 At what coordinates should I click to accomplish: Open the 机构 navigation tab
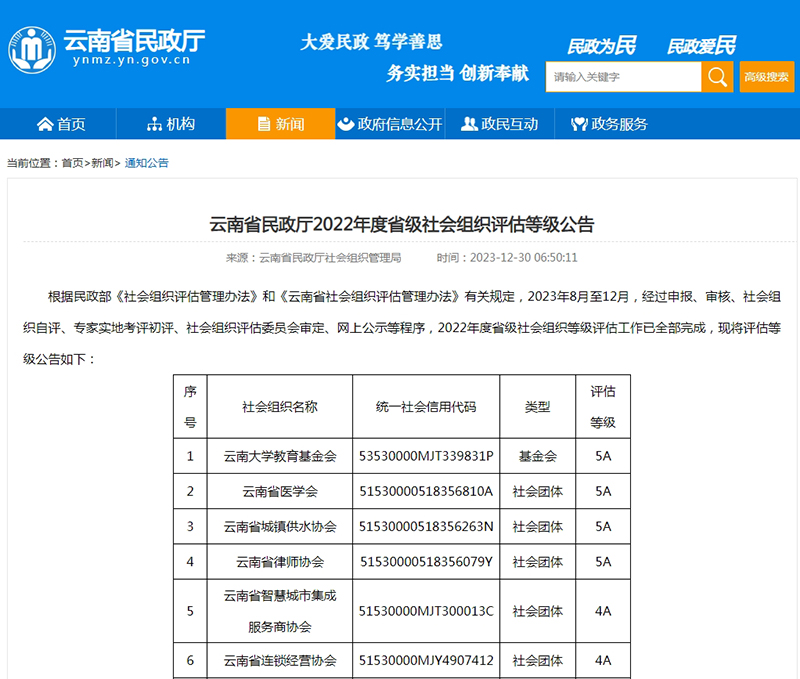(171, 123)
